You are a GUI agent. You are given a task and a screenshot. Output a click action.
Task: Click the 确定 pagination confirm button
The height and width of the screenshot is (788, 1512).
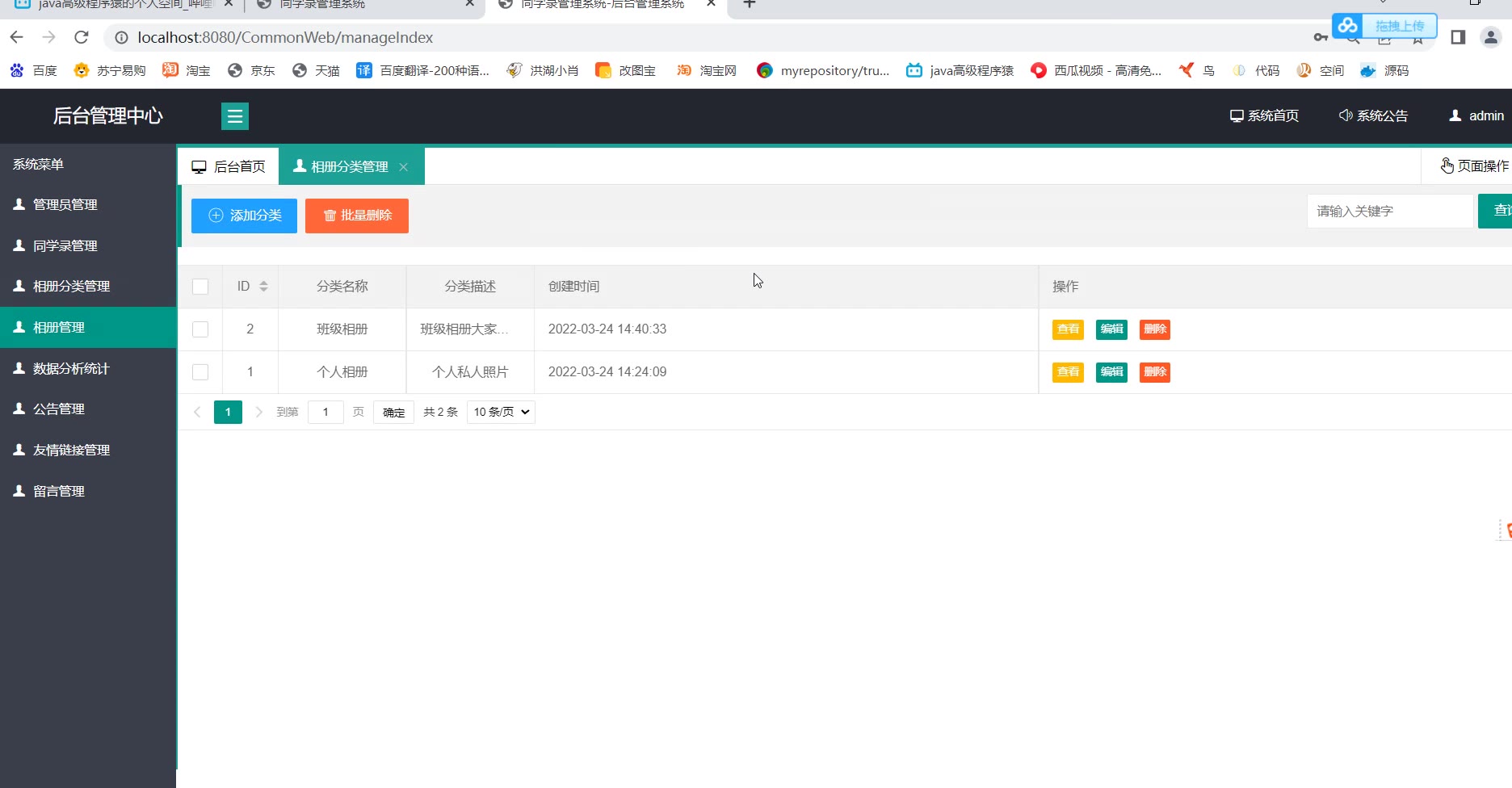pyautogui.click(x=393, y=413)
